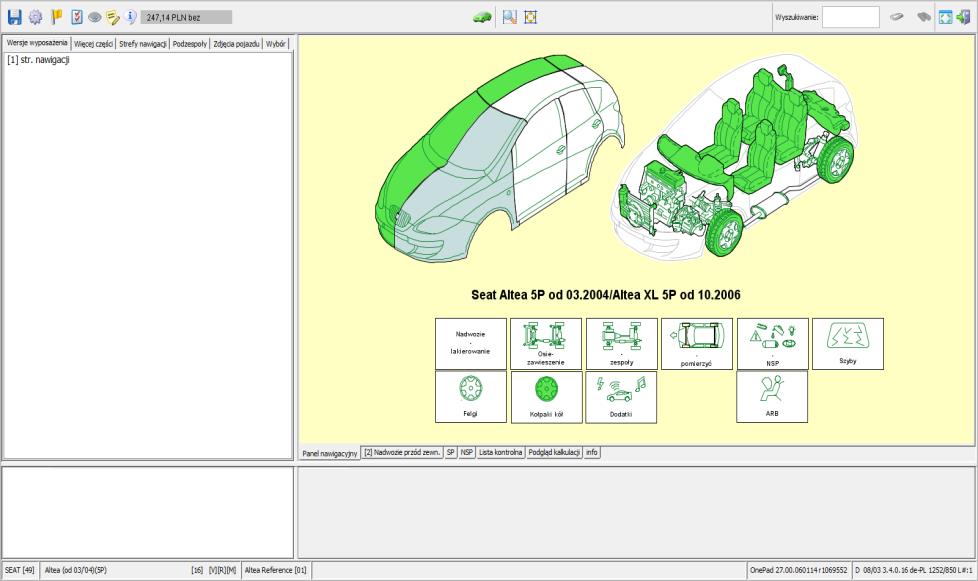978x581 pixels.
Task: Switch to the SP bottom tab
Action: click(450, 453)
